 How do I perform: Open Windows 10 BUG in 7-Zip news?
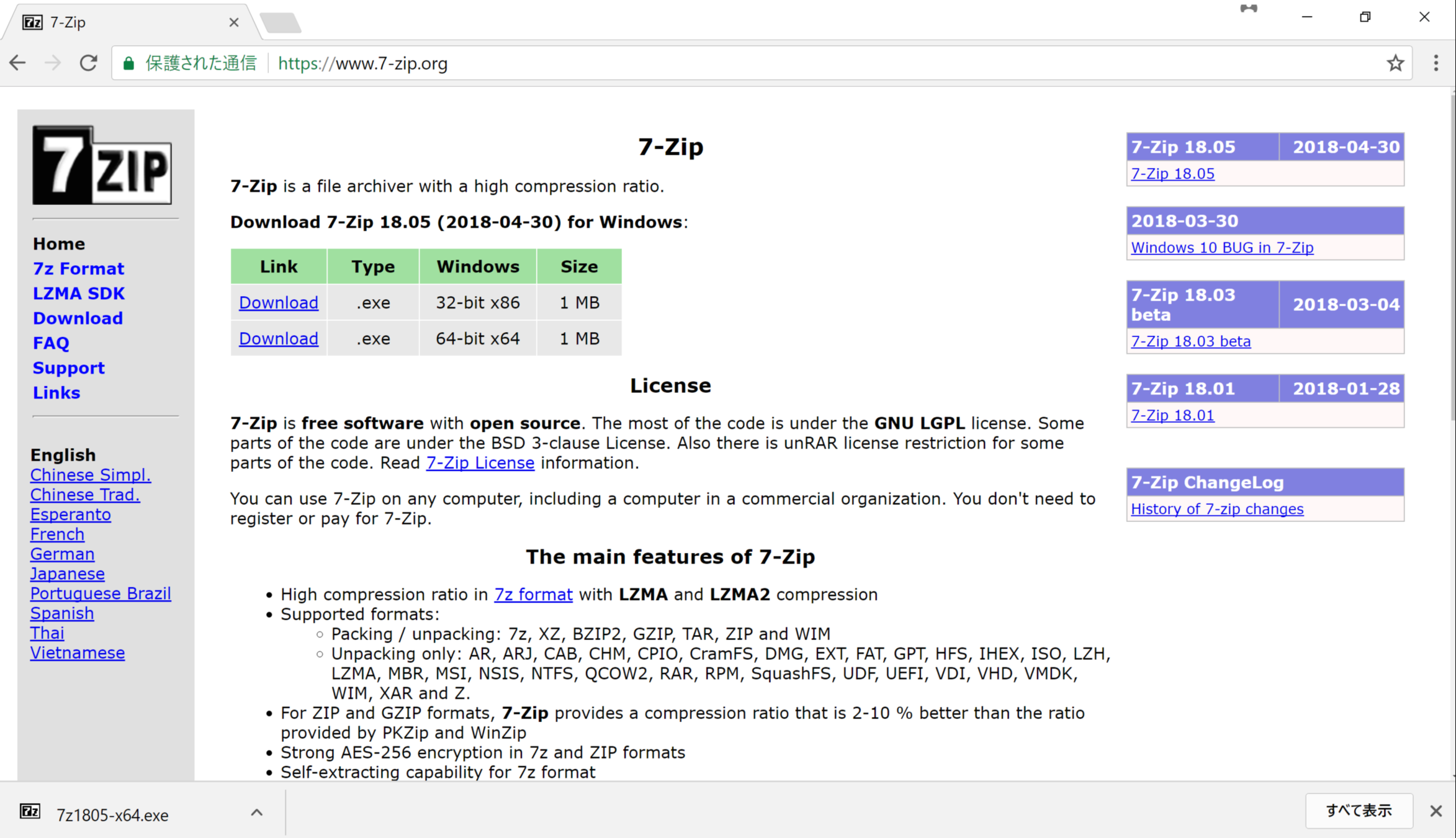tap(1222, 248)
